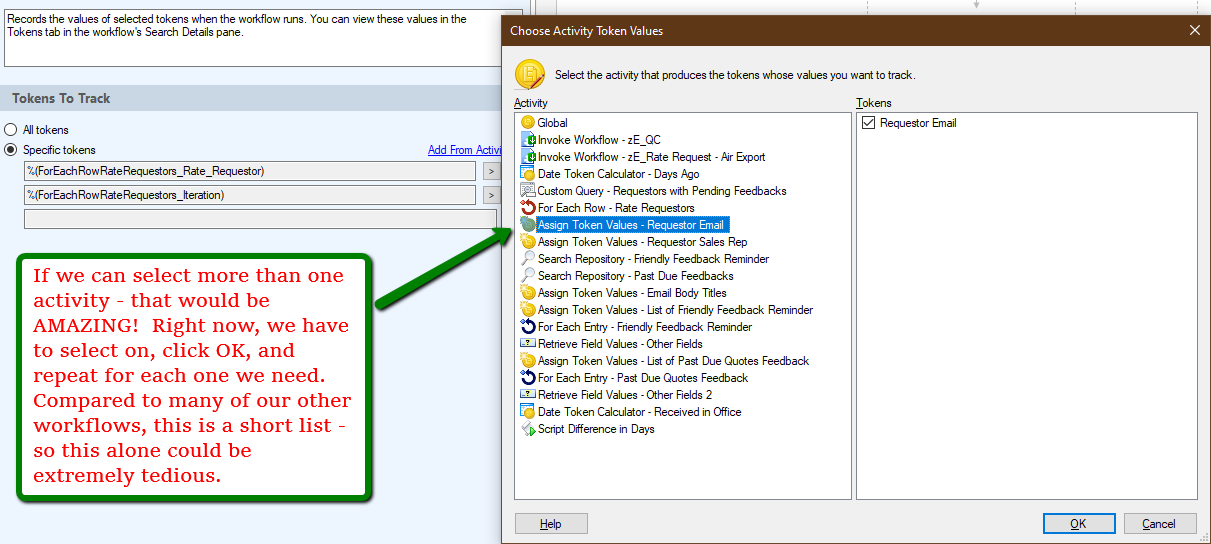Select For Each Entry - Friendly Feedback Reminder
Screen dimensions: 1211x544
[644, 327]
